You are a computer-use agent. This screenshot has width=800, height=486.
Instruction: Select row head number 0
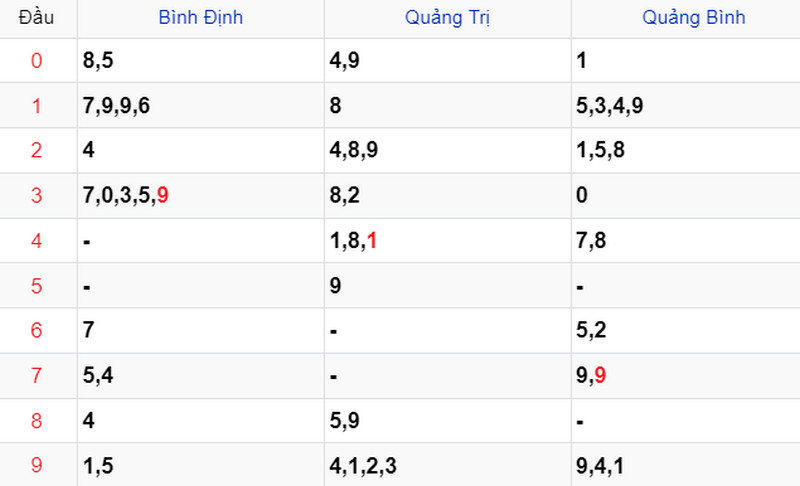[36, 61]
